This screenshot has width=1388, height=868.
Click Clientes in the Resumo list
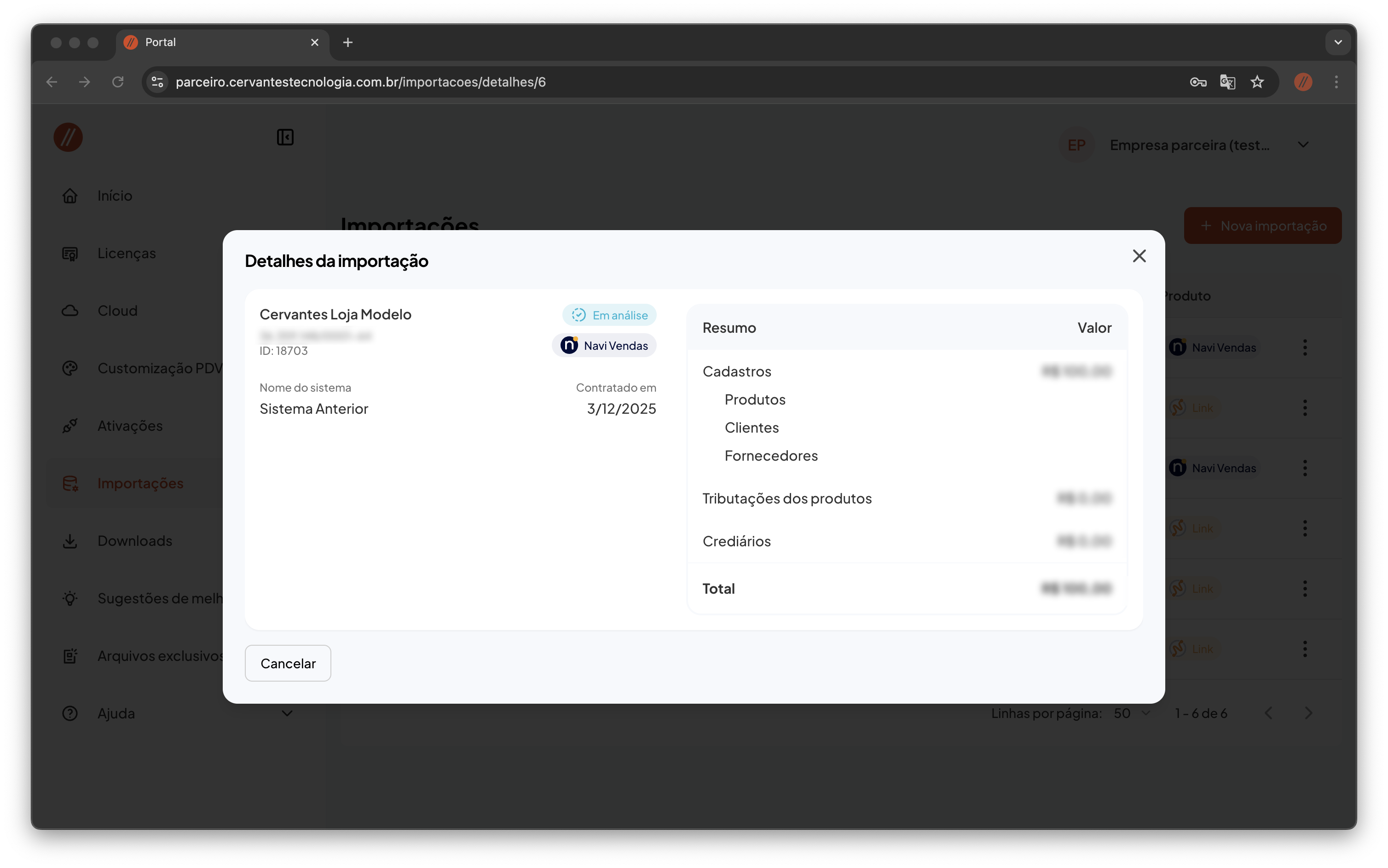pyautogui.click(x=752, y=428)
